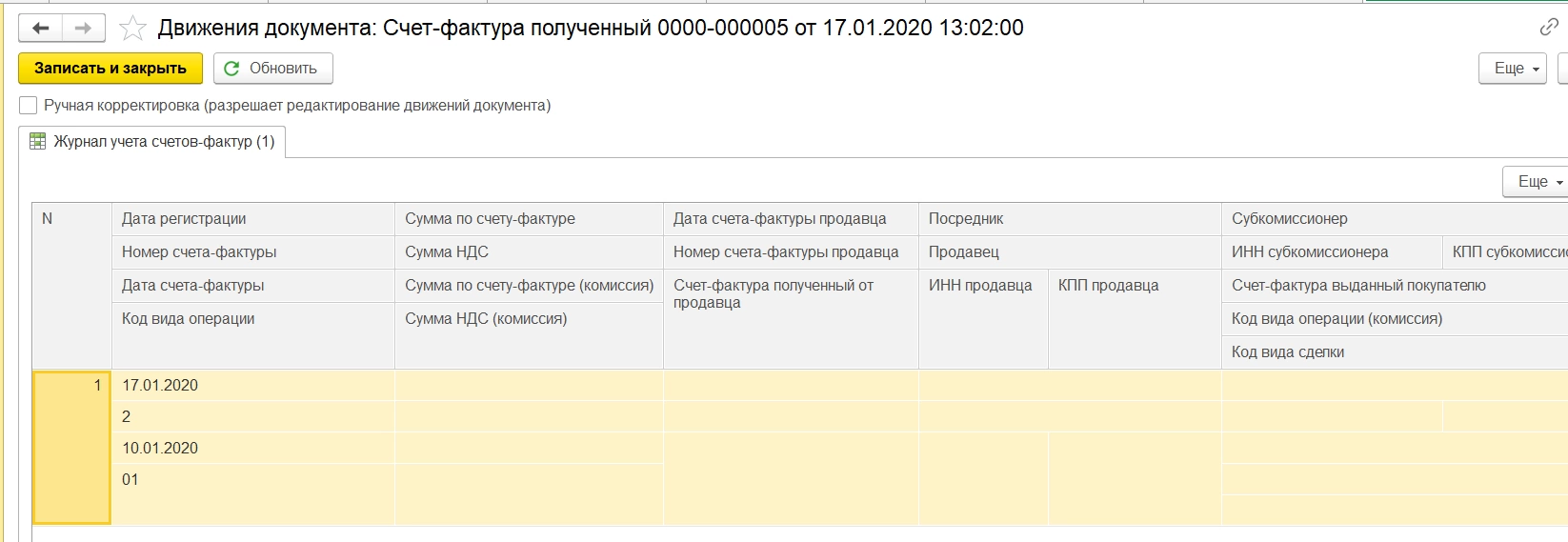Click the Субкомиссионер column header
This screenshot has height=542, width=1568.
(1289, 218)
